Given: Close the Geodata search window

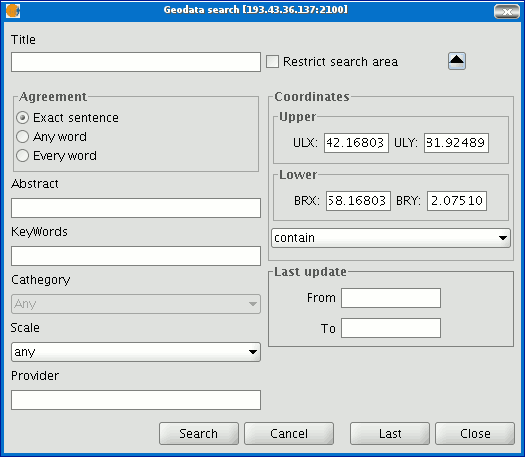Looking at the screenshot, I should point(507,12).
